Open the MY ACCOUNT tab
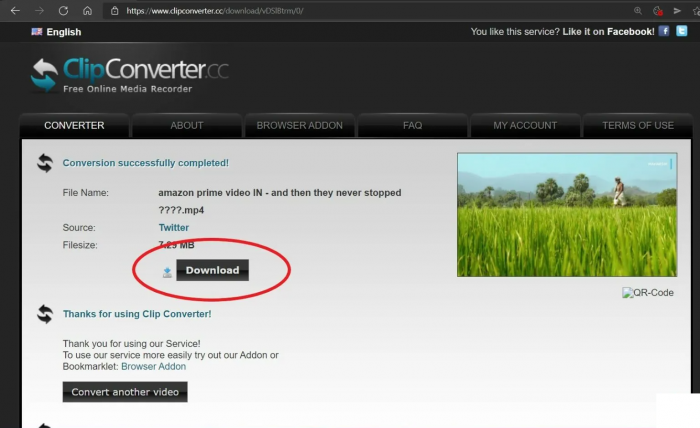Viewport: 700px width, 428px height. click(525, 125)
